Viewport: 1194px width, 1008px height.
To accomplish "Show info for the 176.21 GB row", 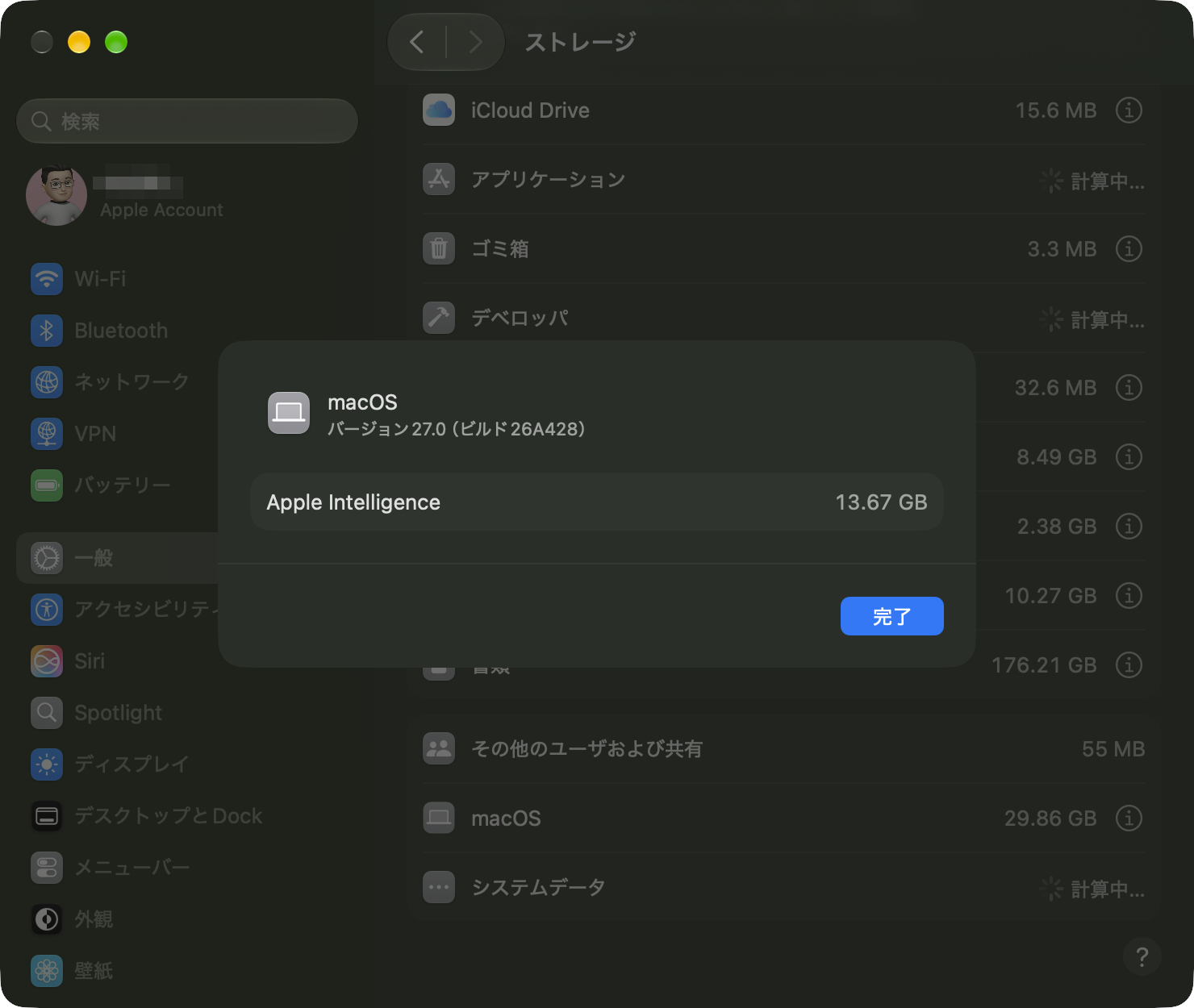I will click(x=1129, y=664).
